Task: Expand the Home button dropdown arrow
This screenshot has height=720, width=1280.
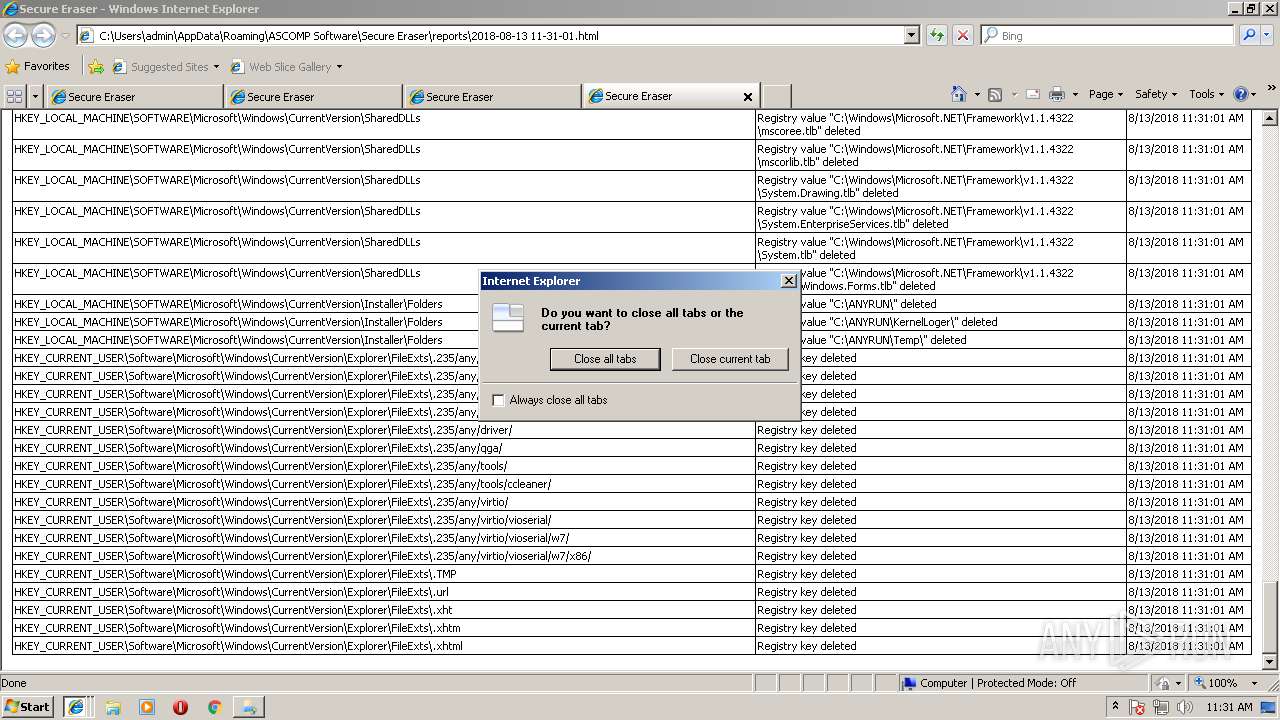Action: pos(976,94)
